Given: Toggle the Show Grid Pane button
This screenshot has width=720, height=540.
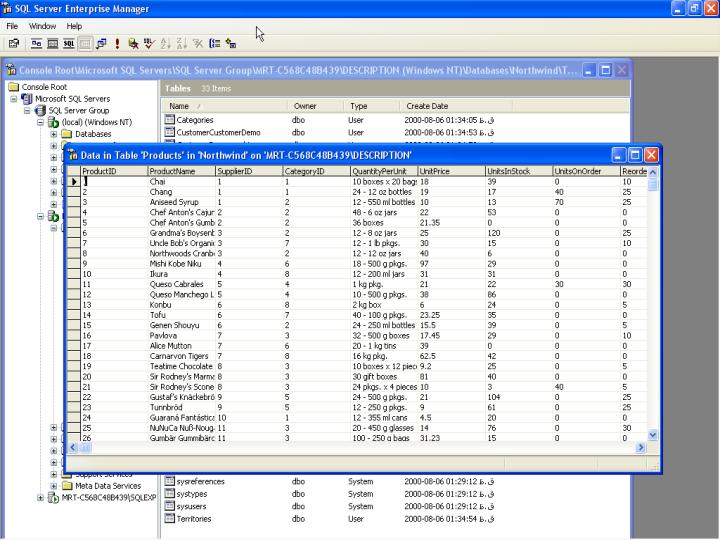Looking at the screenshot, I should (x=53, y=44).
